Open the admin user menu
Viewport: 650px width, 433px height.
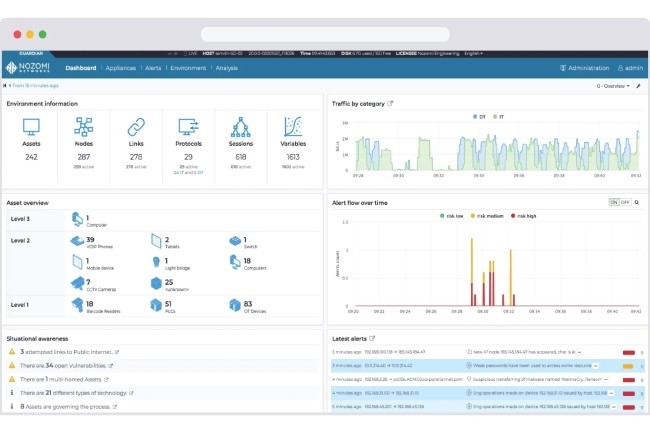[x=627, y=68]
